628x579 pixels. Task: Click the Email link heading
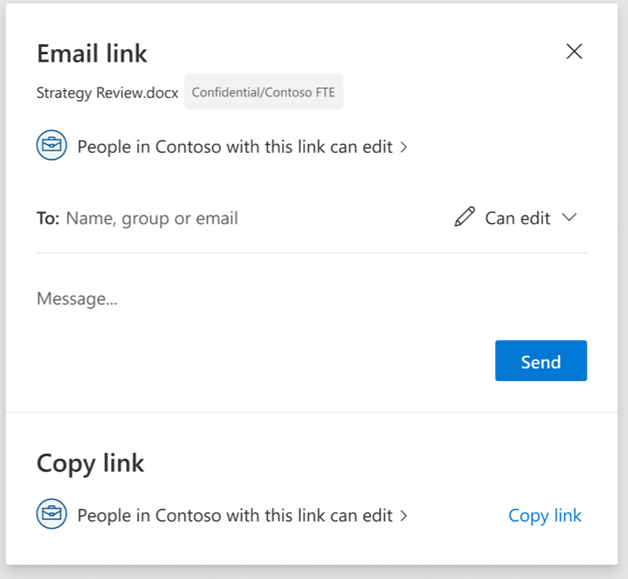point(92,53)
